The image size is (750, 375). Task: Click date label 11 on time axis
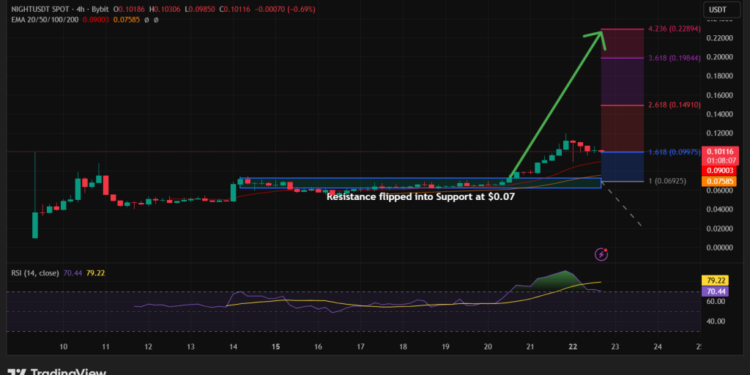pos(106,347)
